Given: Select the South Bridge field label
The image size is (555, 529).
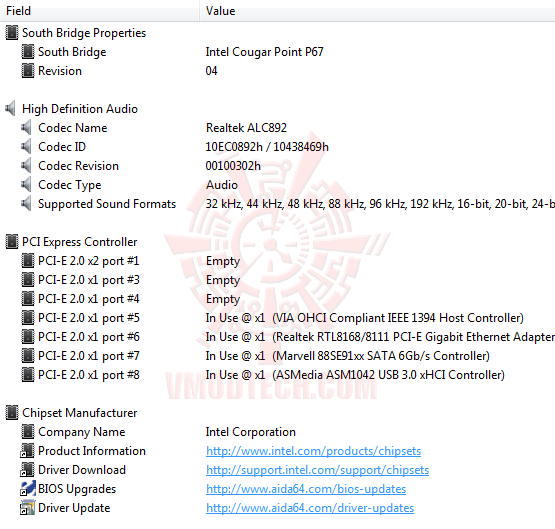Looking at the screenshot, I should click(72, 52).
